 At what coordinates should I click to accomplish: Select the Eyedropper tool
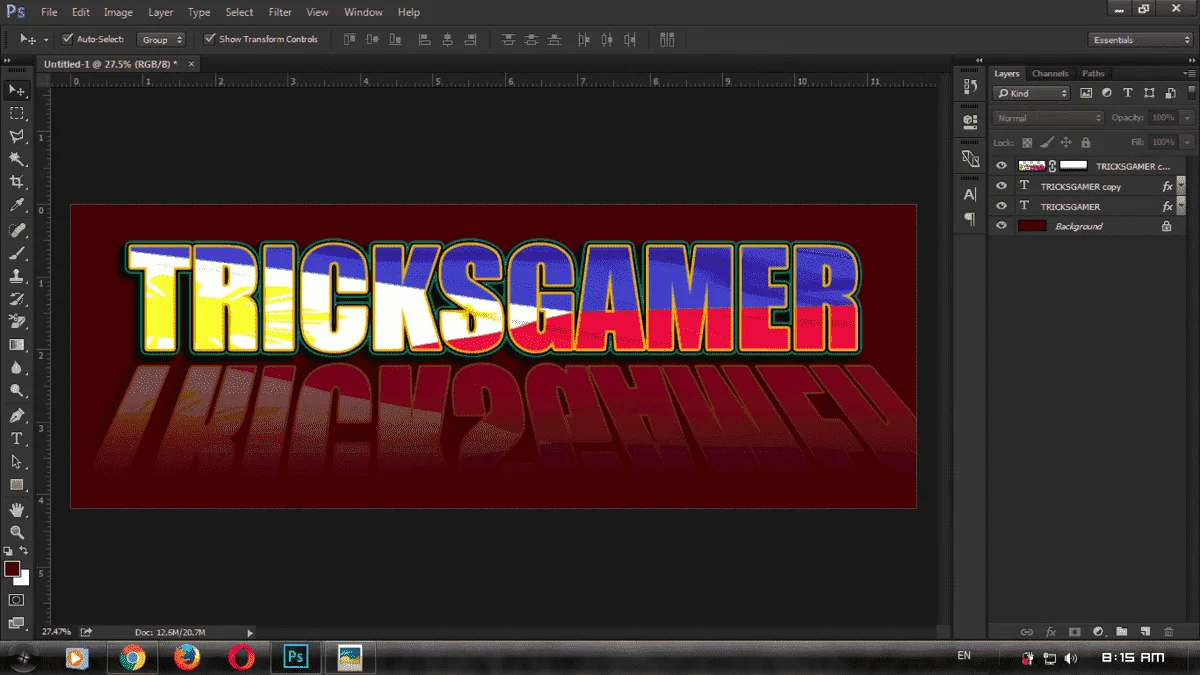[17, 205]
